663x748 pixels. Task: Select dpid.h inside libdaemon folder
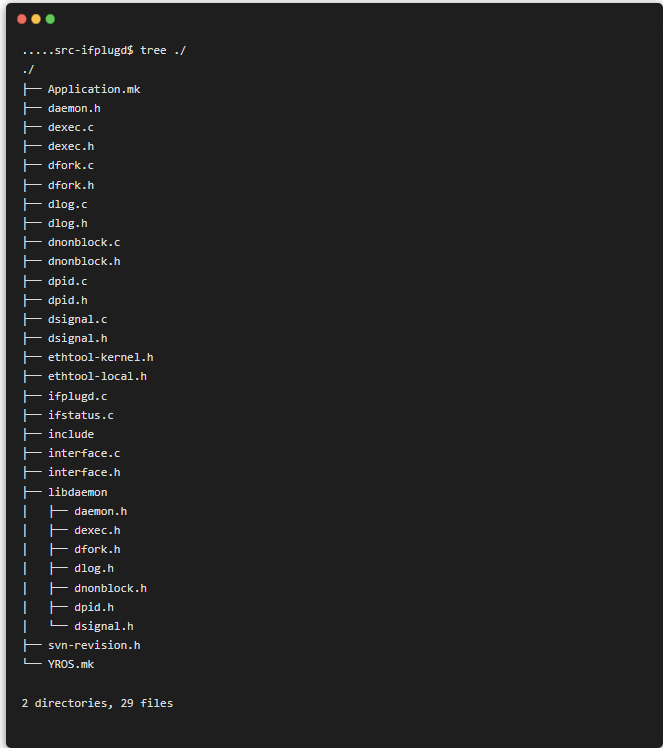point(94,607)
